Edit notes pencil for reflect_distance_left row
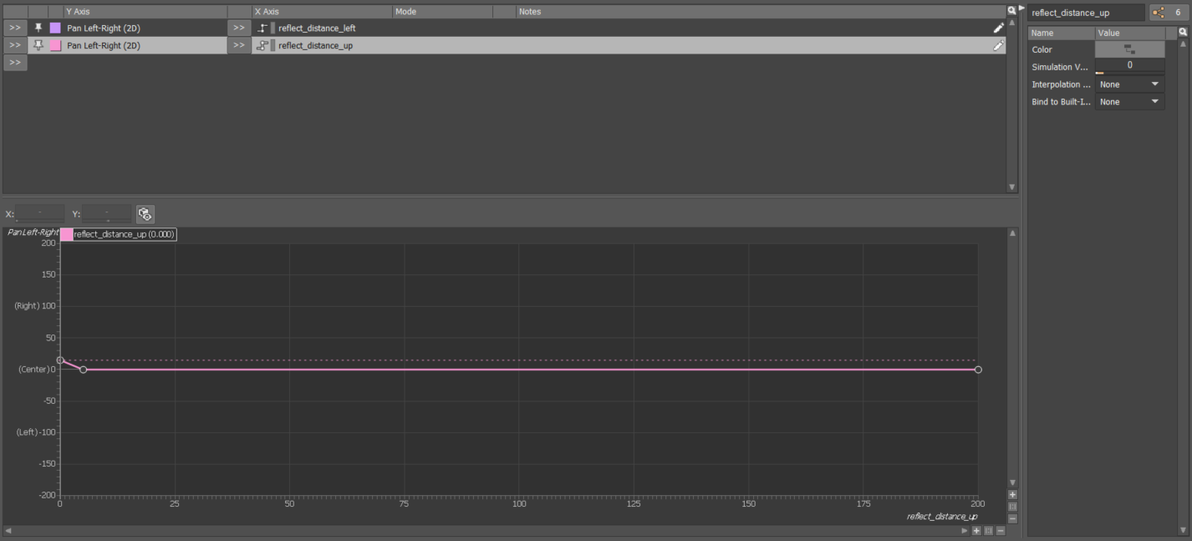 [x=998, y=28]
